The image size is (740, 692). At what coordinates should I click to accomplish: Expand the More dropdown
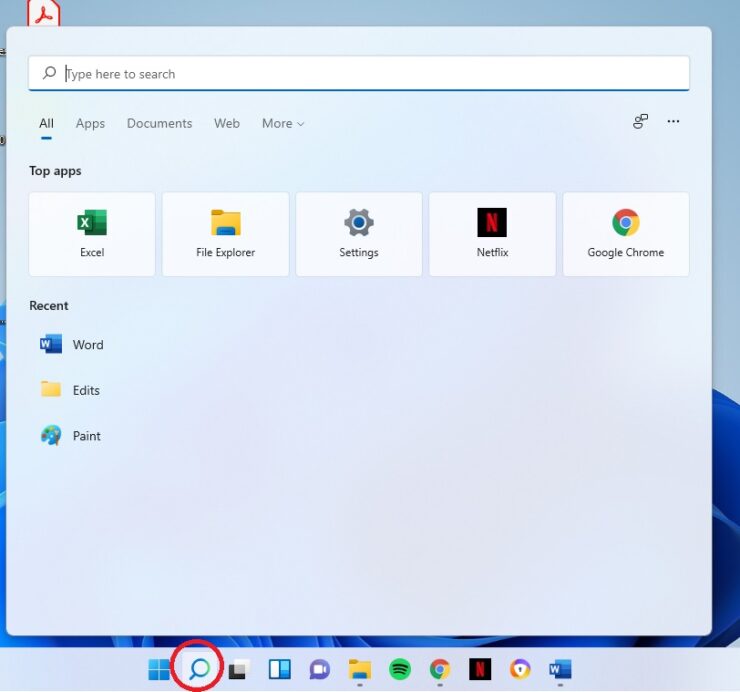pos(283,123)
